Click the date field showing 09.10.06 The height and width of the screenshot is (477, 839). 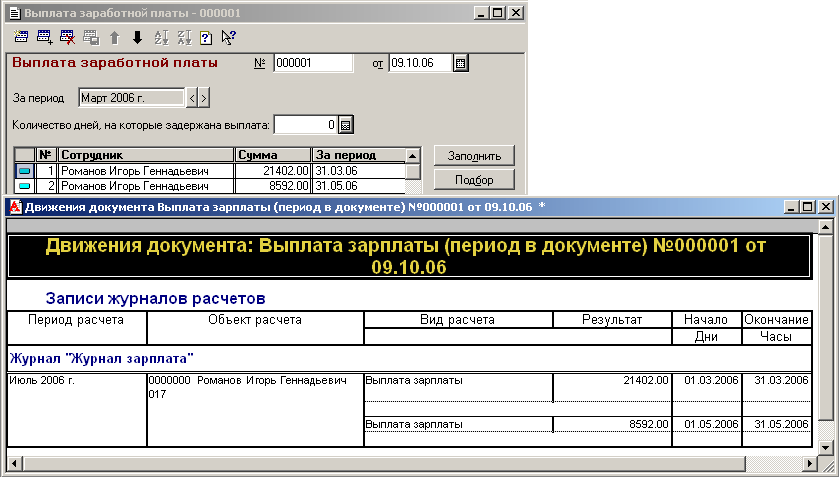pyautogui.click(x=421, y=63)
